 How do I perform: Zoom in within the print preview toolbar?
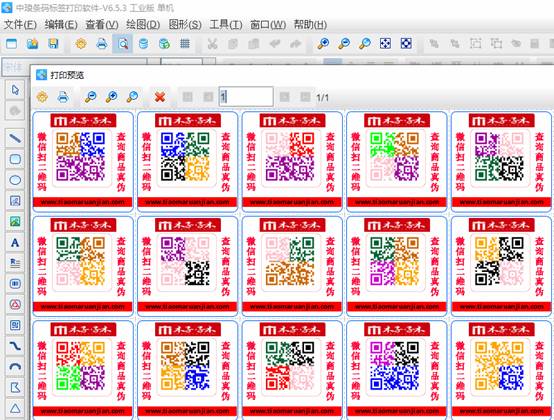112,97
